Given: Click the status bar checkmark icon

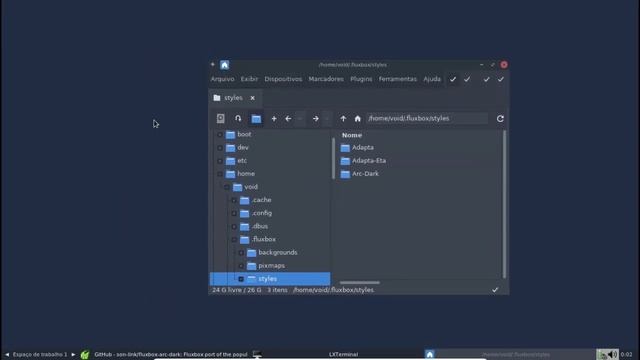Looking at the screenshot, I should coord(495,290).
